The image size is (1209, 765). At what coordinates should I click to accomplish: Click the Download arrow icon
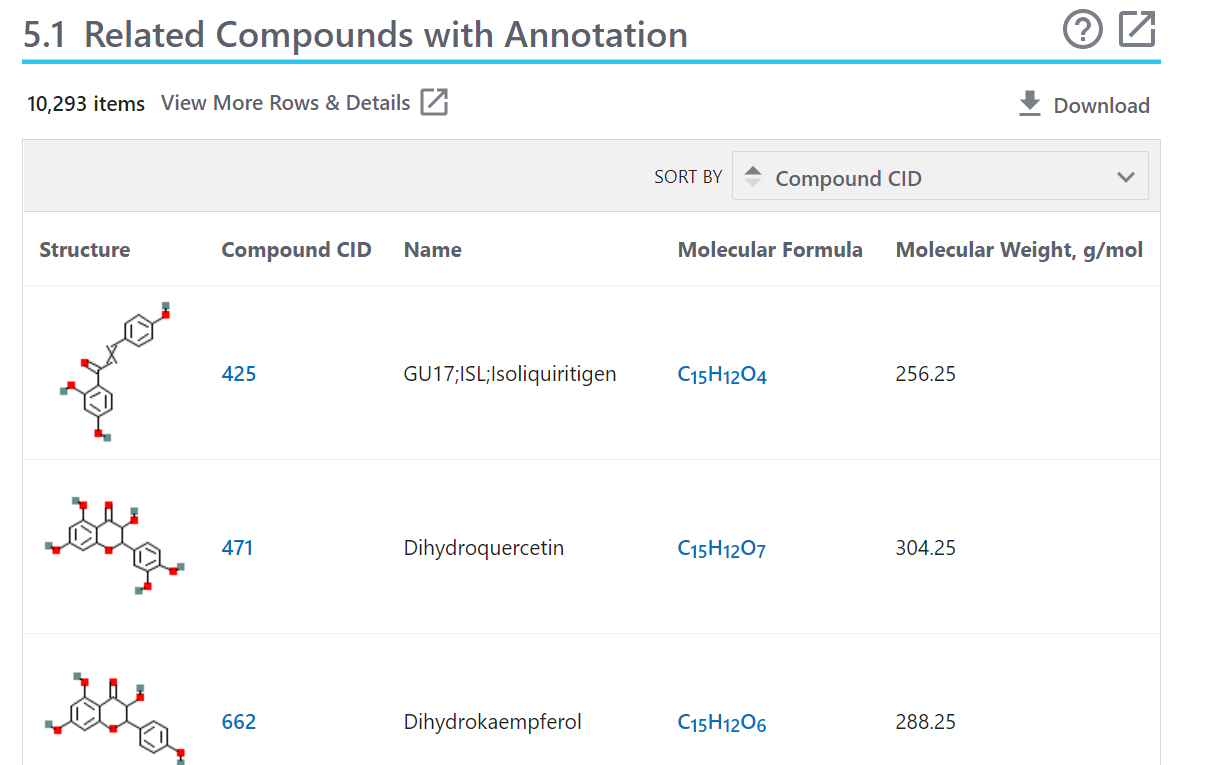[x=1029, y=104]
